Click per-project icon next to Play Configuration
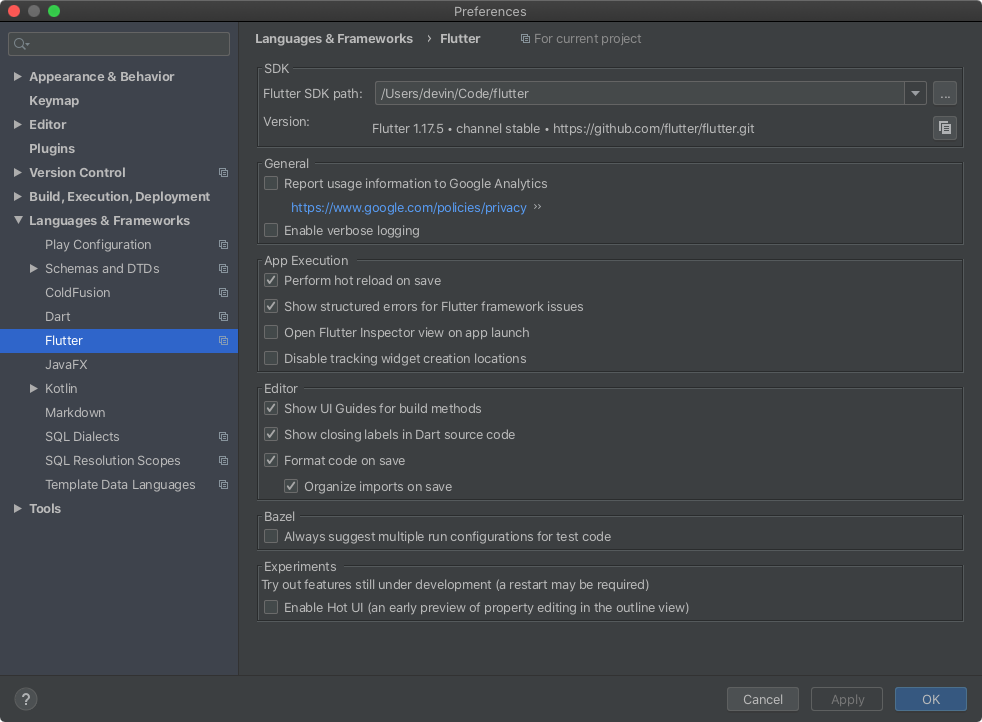This screenshot has width=982, height=722. 222,244
